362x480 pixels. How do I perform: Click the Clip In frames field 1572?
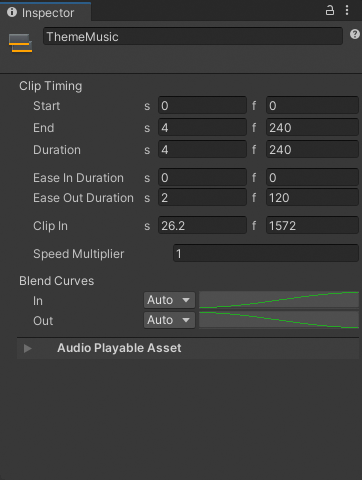(x=312, y=226)
